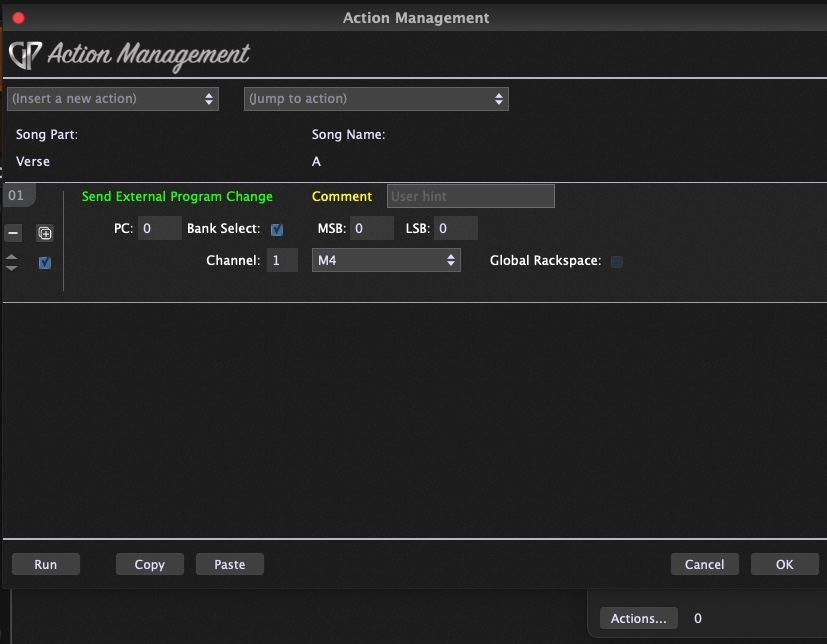Click the Bank Select: label
This screenshot has height=644, width=827.
coord(224,228)
